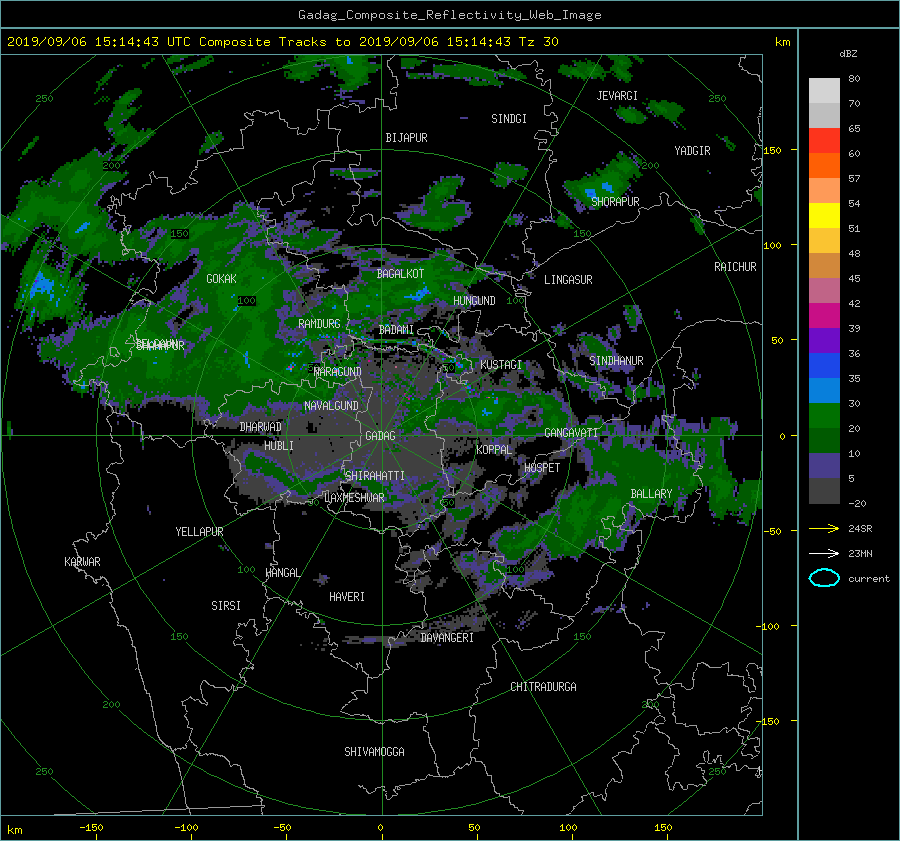Click the GADAG radar center label
Image resolution: width=900 pixels, height=841 pixels.
pos(380,436)
